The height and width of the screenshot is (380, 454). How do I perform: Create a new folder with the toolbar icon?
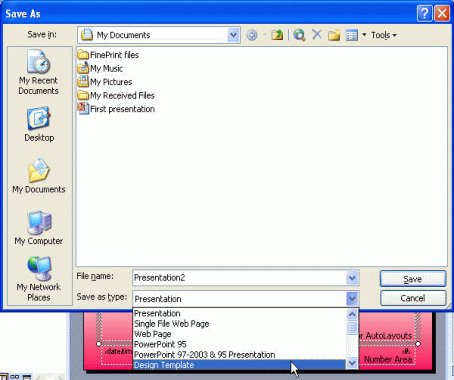click(x=334, y=35)
